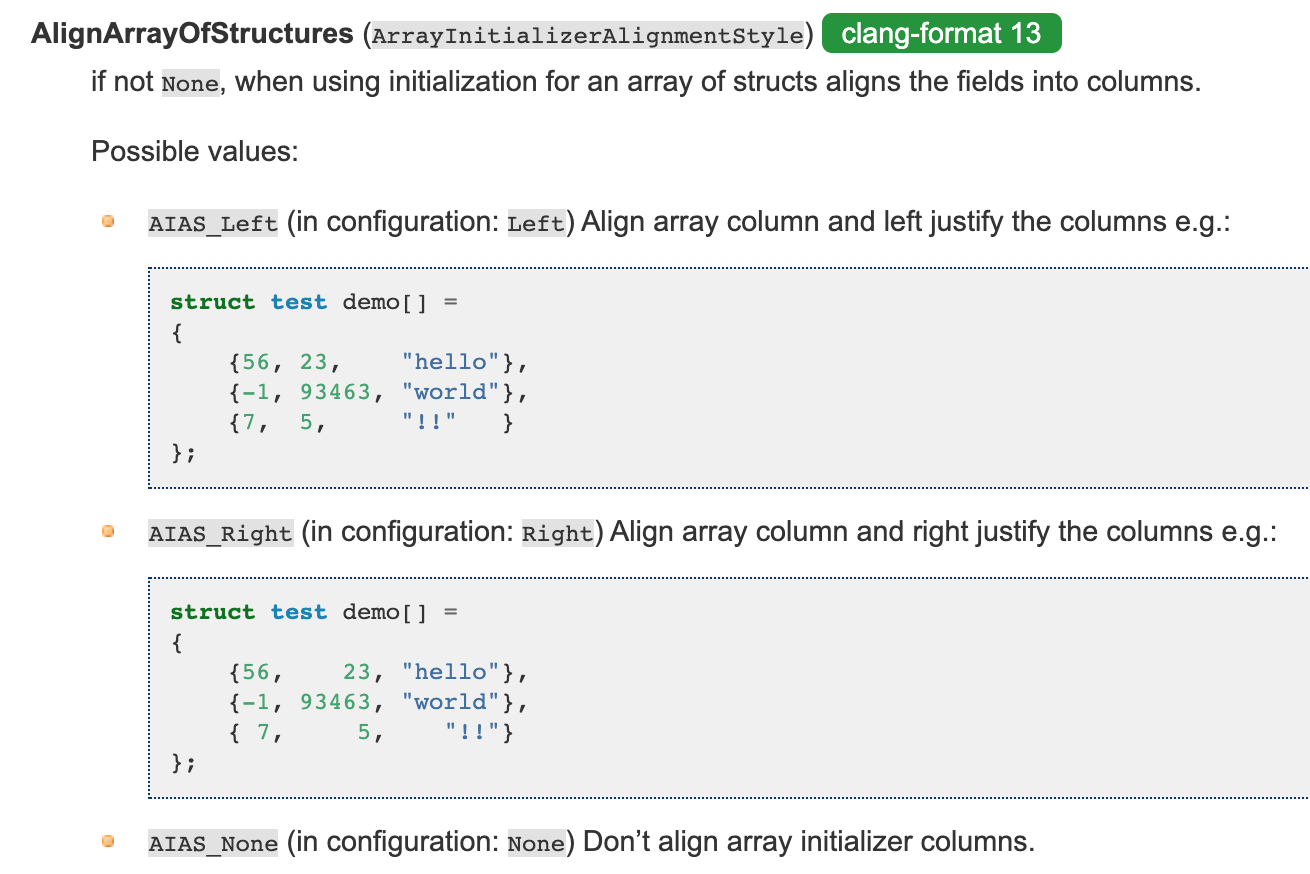Select the AIAS_Right enum value
The width and height of the screenshot is (1310, 874).
[220, 533]
